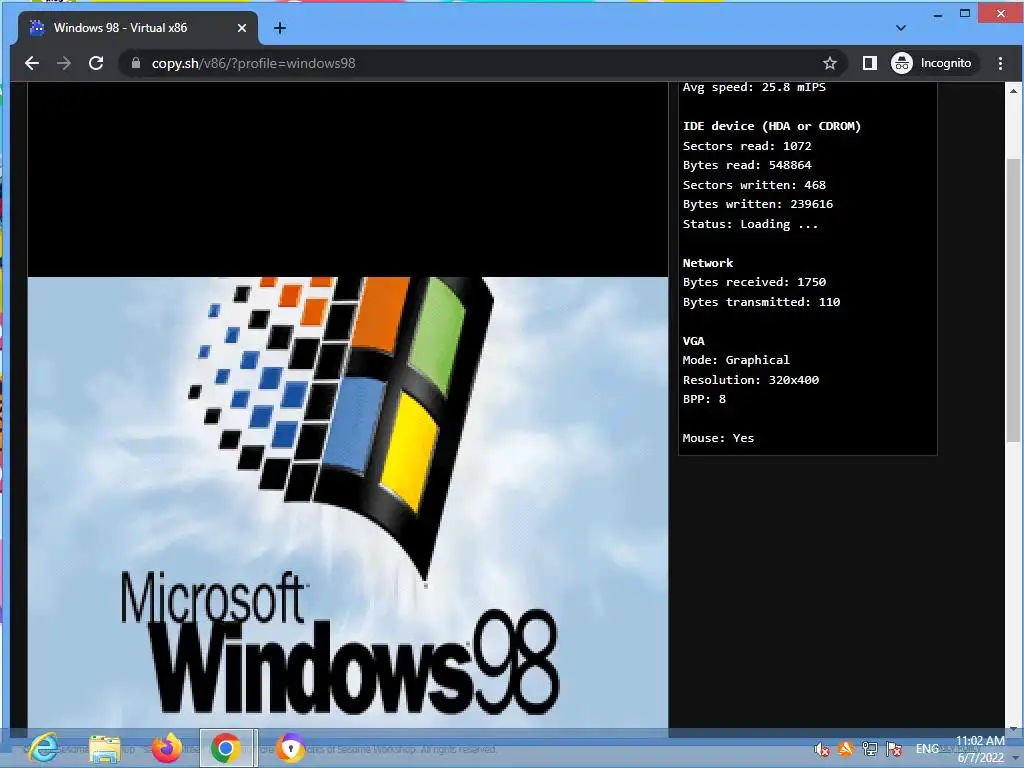View site information via the lock icon
Image resolution: width=1024 pixels, height=768 pixels.
pos(136,63)
